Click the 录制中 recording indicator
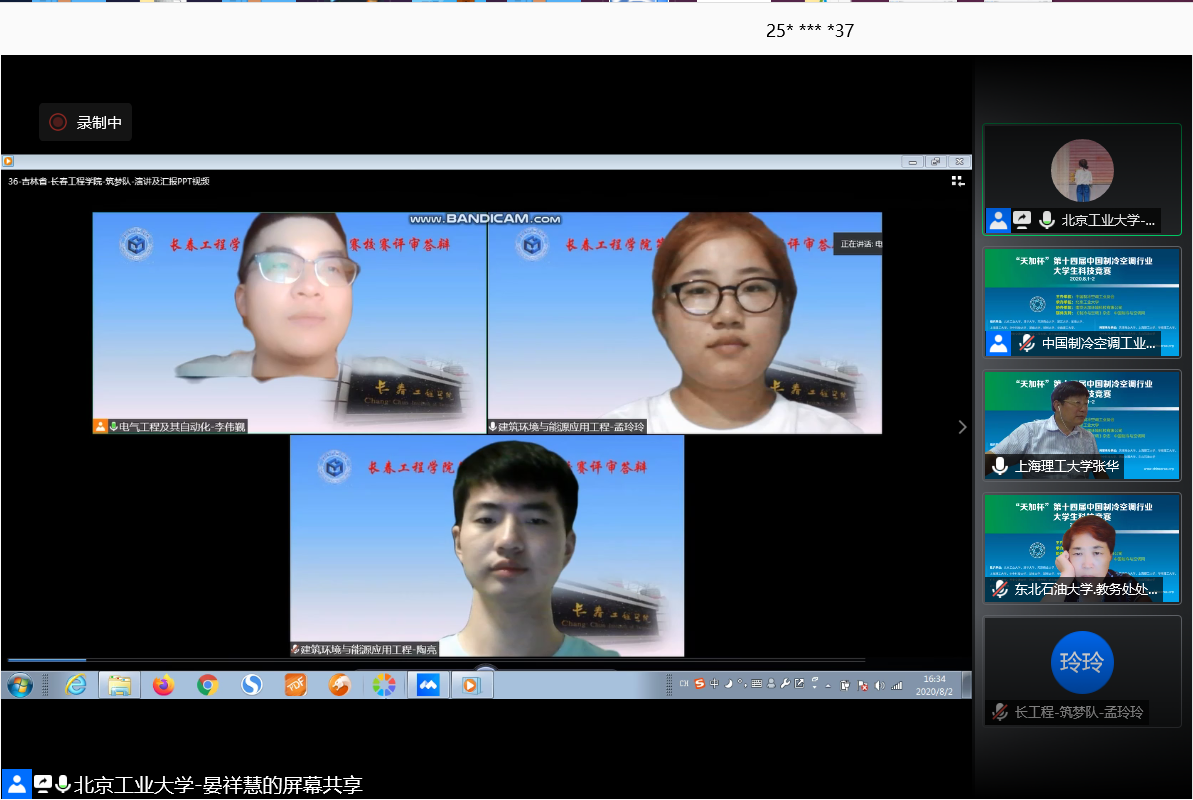The width and height of the screenshot is (1193, 800). coord(86,122)
